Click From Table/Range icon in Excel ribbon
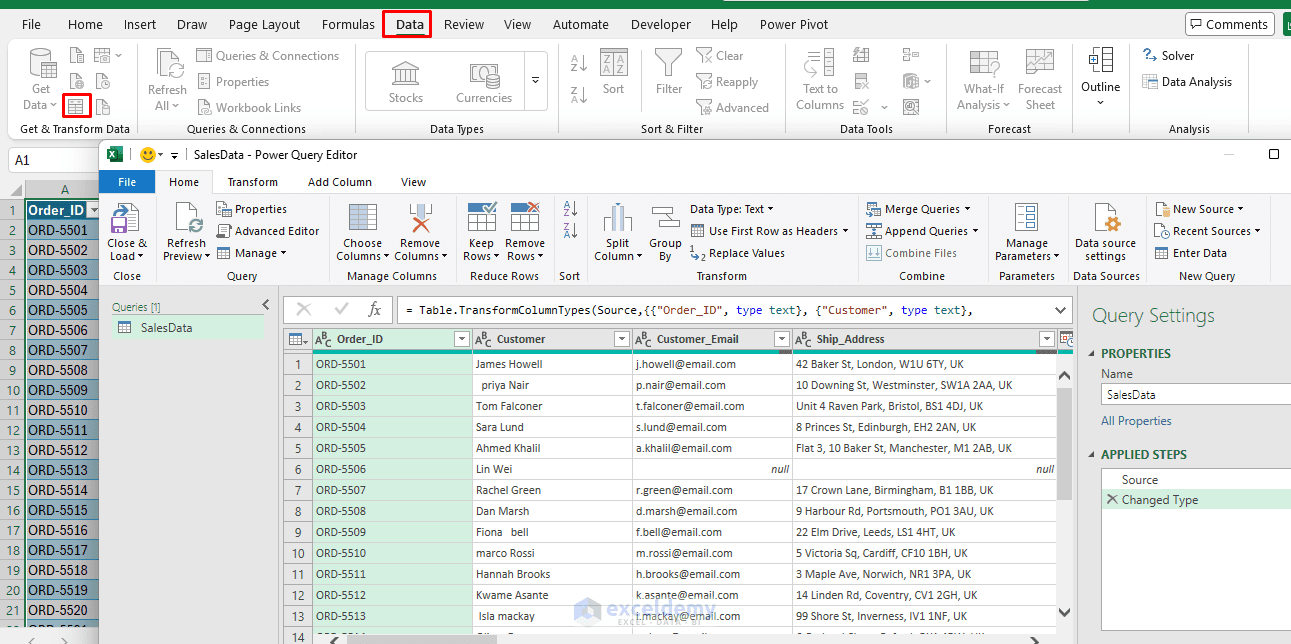Screen dimensions: 1291x644 pos(76,105)
